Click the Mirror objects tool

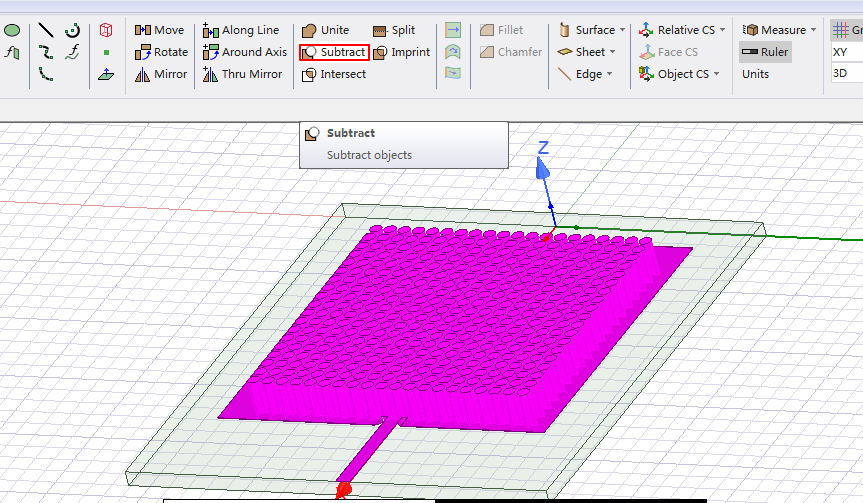(161, 74)
